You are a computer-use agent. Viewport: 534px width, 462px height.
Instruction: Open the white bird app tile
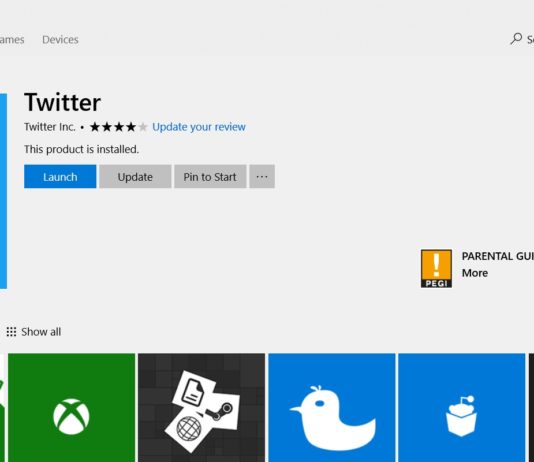332,408
